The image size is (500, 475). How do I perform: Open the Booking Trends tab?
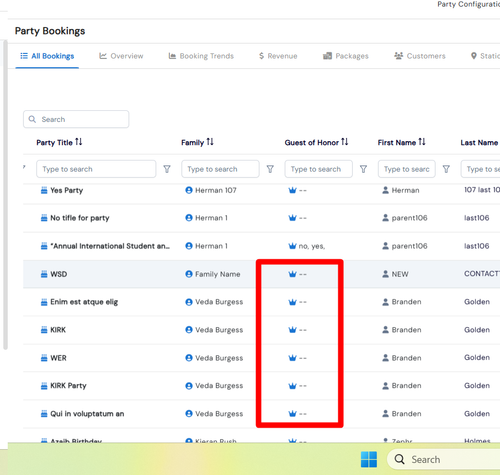pos(201,56)
